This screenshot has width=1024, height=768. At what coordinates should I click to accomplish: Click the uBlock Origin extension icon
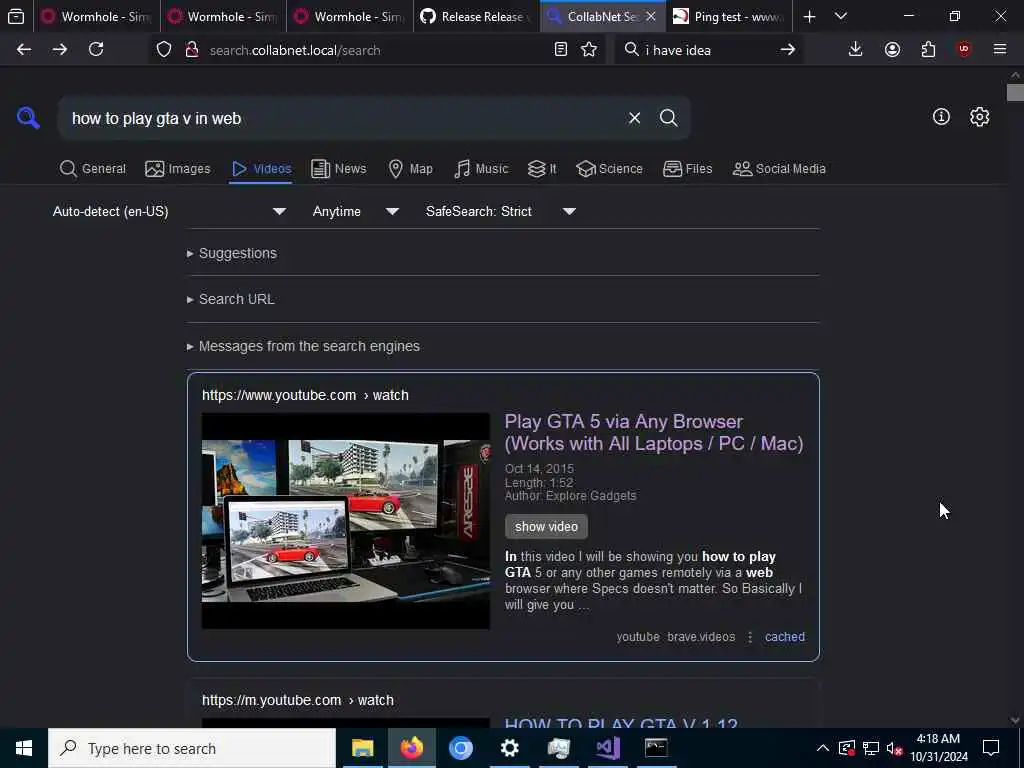click(964, 49)
